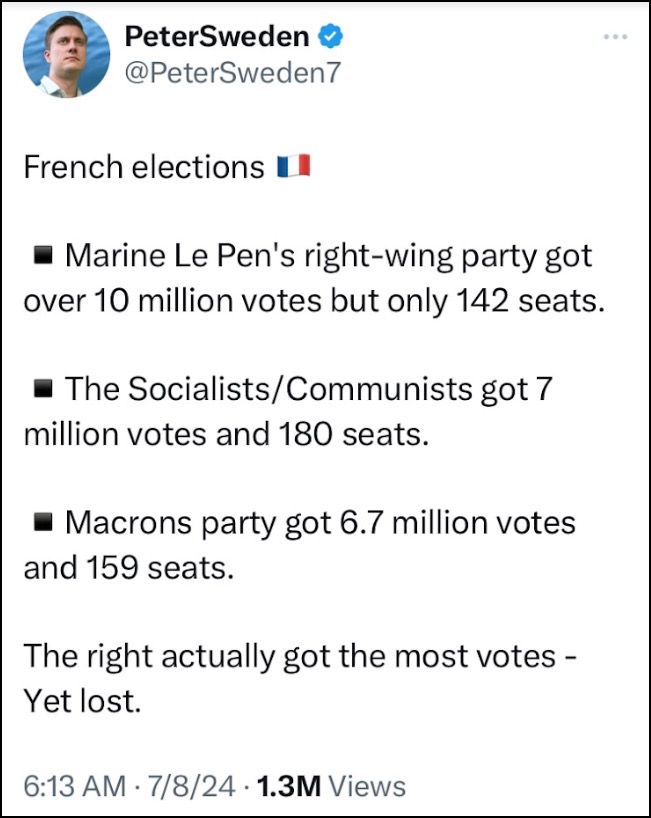Click the Yet lost closing line

[x=82, y=701]
